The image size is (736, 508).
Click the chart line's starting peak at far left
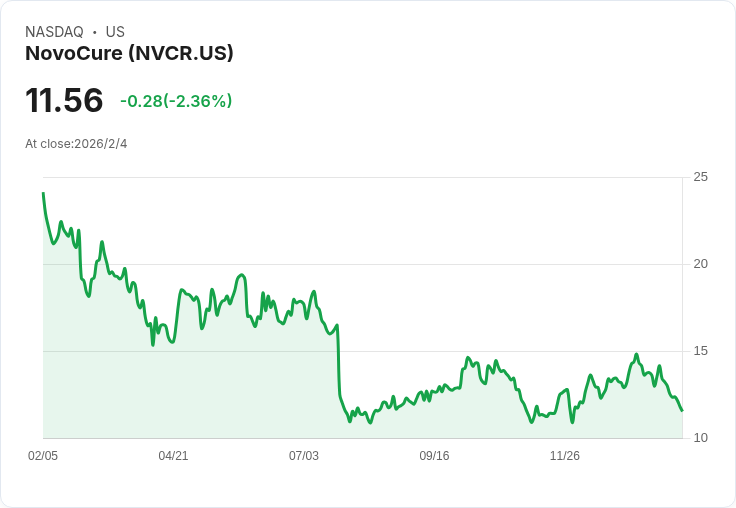43,194
